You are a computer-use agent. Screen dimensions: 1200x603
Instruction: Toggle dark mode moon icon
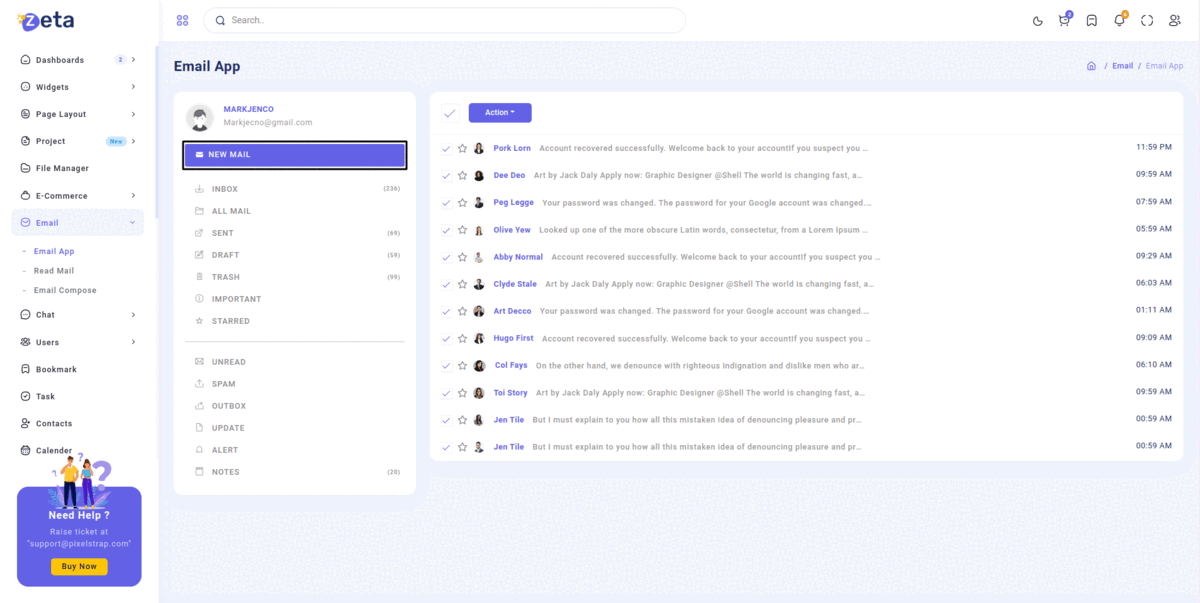tap(1037, 21)
